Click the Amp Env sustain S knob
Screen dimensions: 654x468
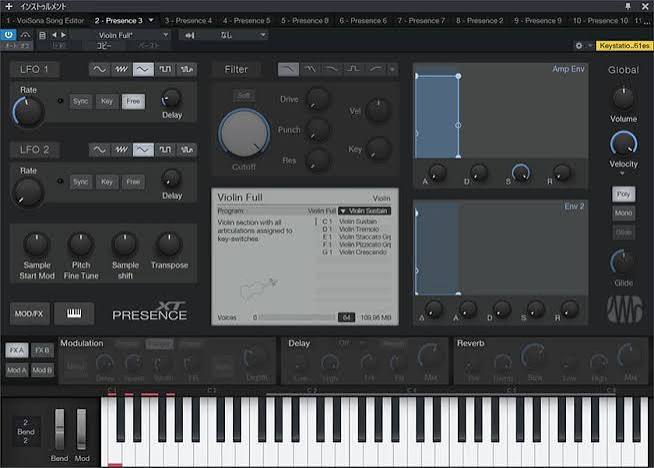click(x=521, y=172)
